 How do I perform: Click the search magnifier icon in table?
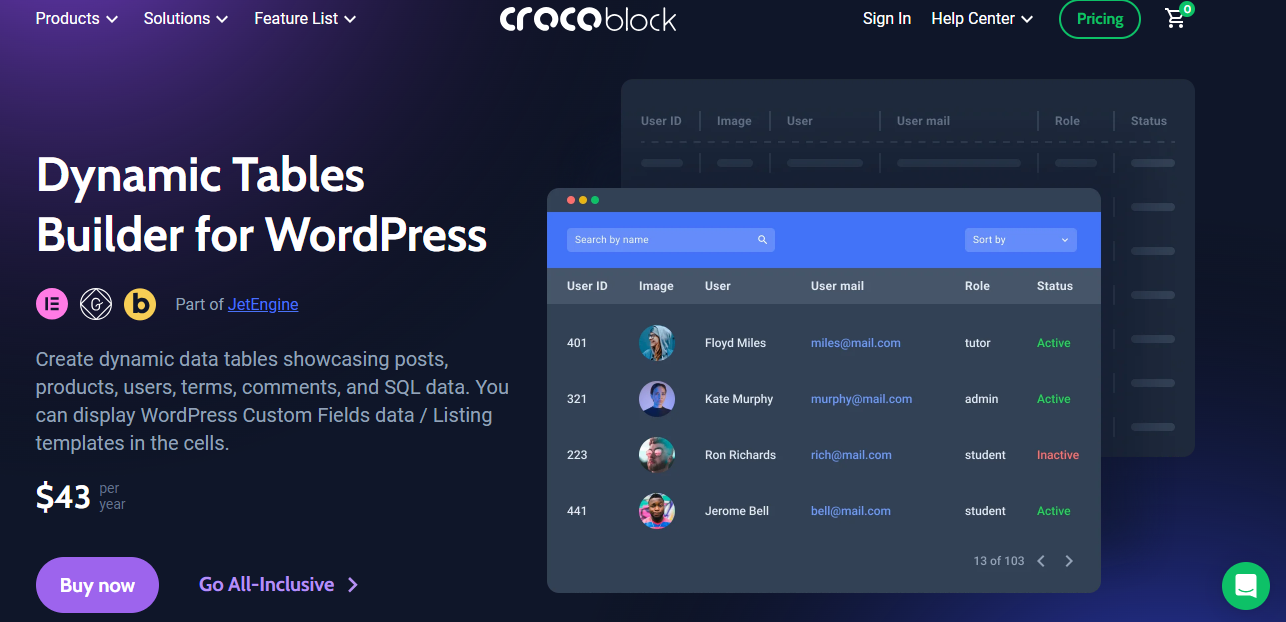tap(762, 240)
